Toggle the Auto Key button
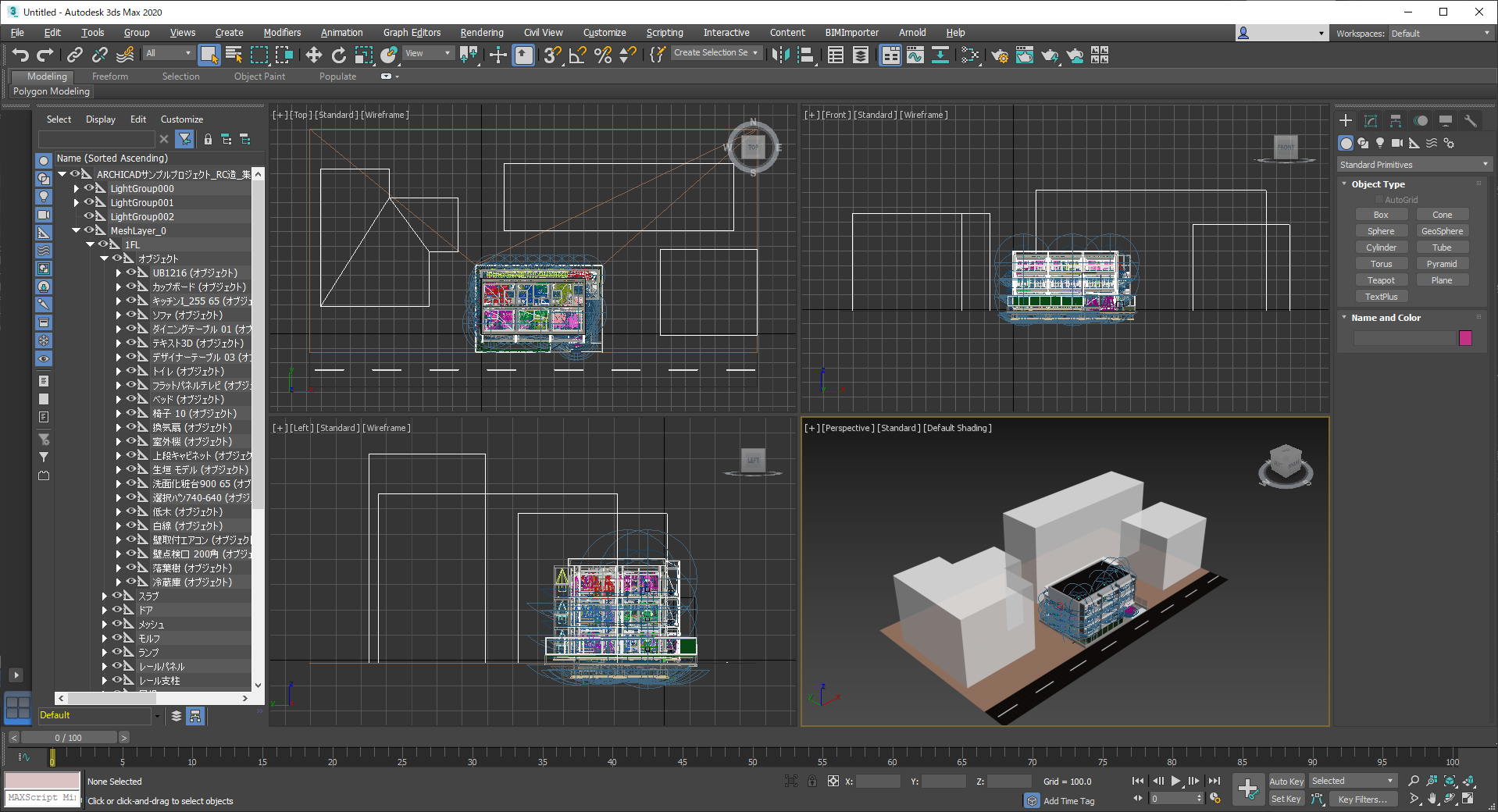 coord(1286,781)
